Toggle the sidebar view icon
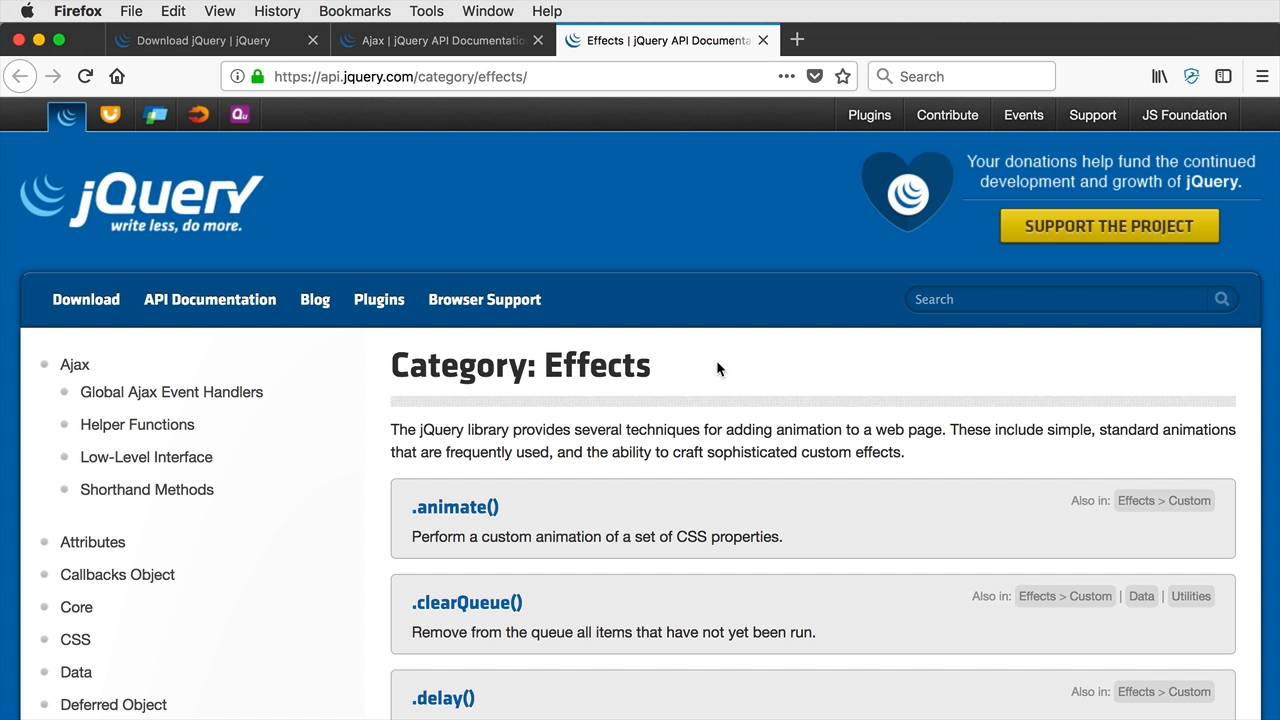 (1223, 76)
